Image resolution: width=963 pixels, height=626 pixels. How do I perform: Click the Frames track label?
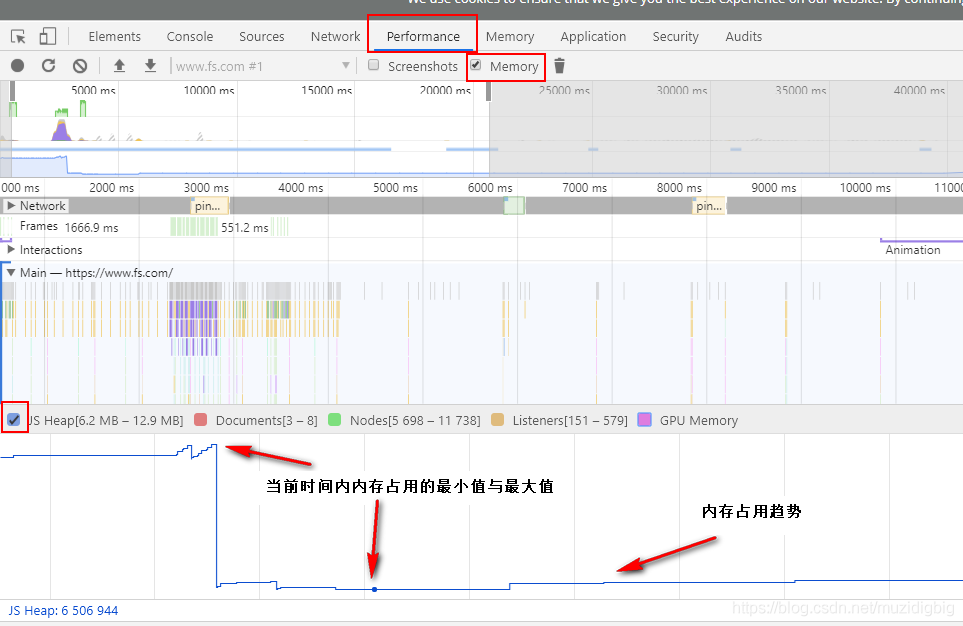click(x=39, y=226)
